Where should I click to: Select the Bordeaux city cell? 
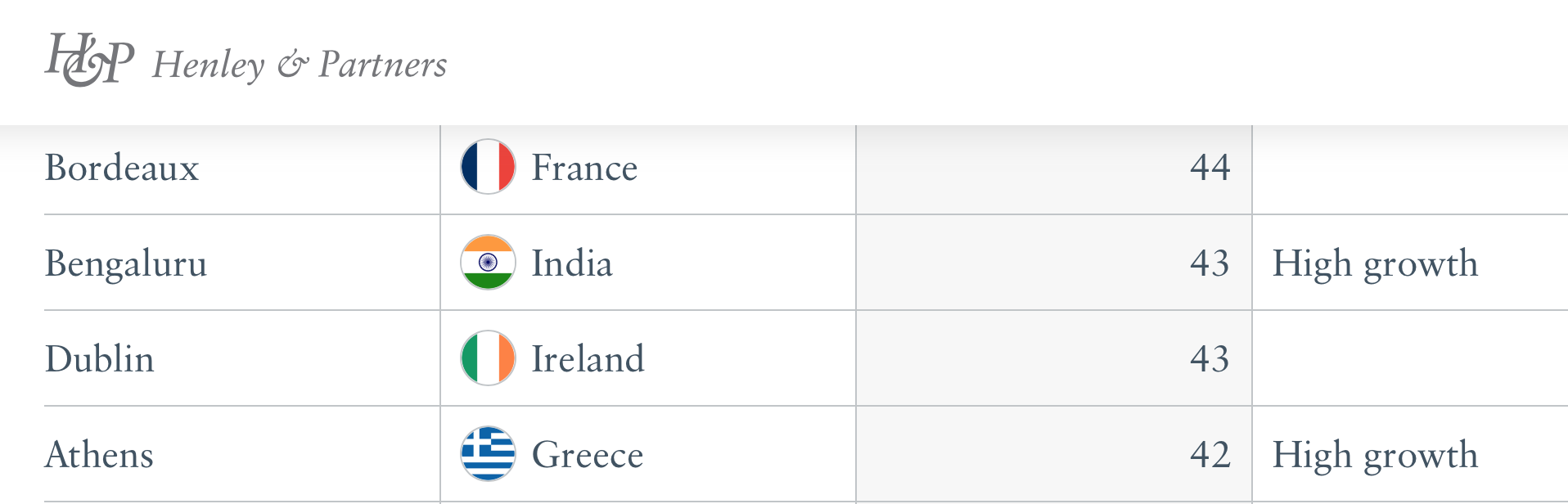click(x=122, y=168)
